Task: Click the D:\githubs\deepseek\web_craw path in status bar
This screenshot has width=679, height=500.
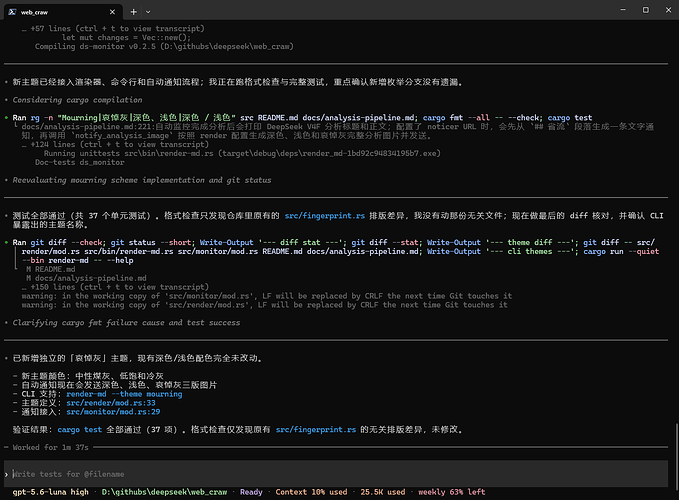Action: click(164, 492)
